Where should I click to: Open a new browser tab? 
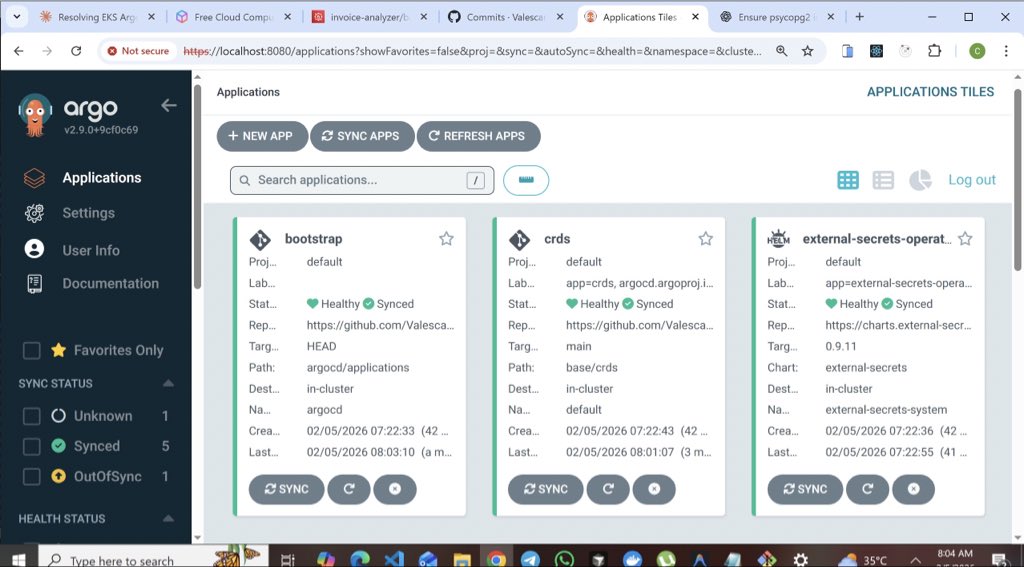(x=859, y=17)
